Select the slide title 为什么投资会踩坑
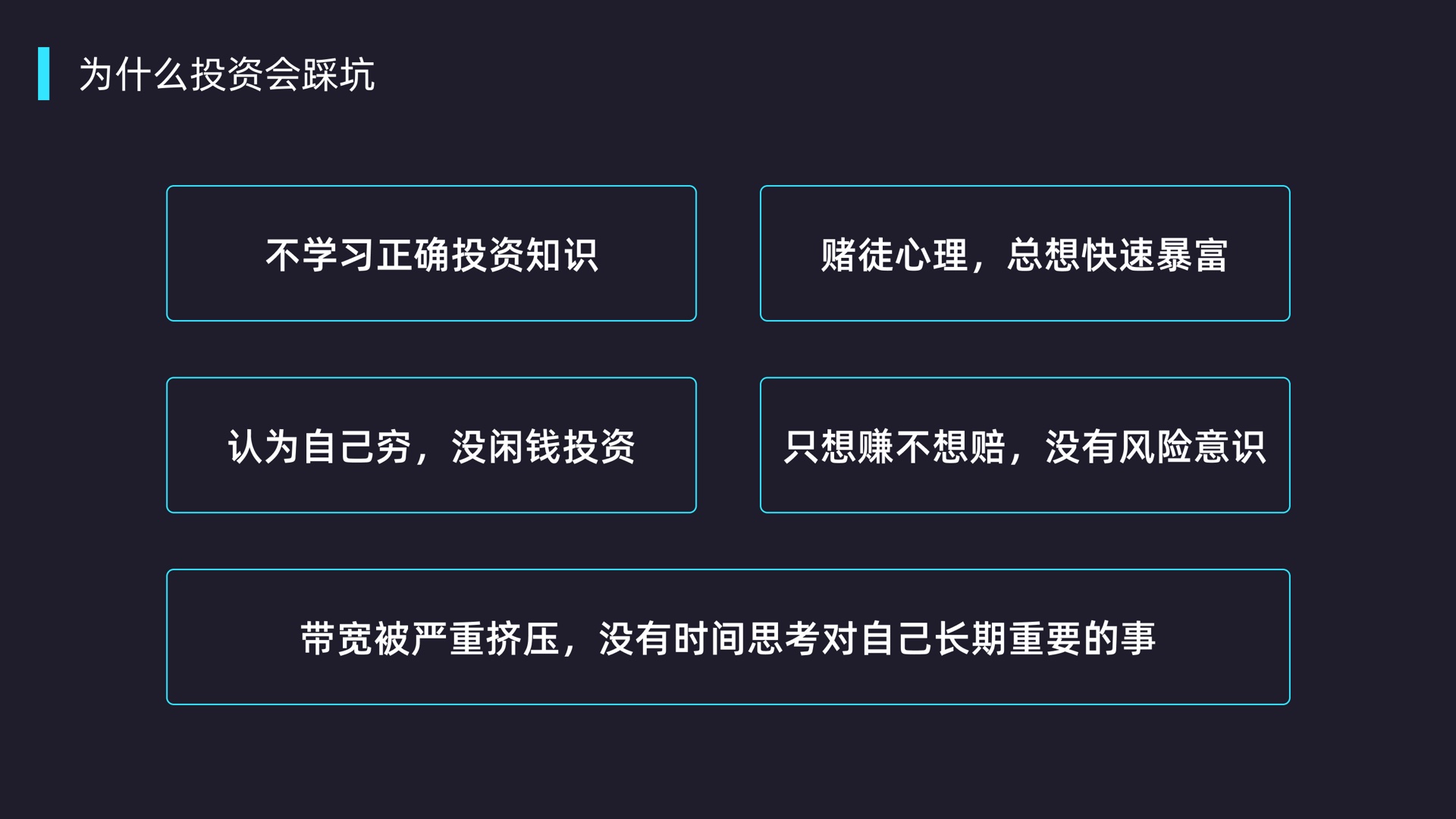The width and height of the screenshot is (1456, 819). 227,74
